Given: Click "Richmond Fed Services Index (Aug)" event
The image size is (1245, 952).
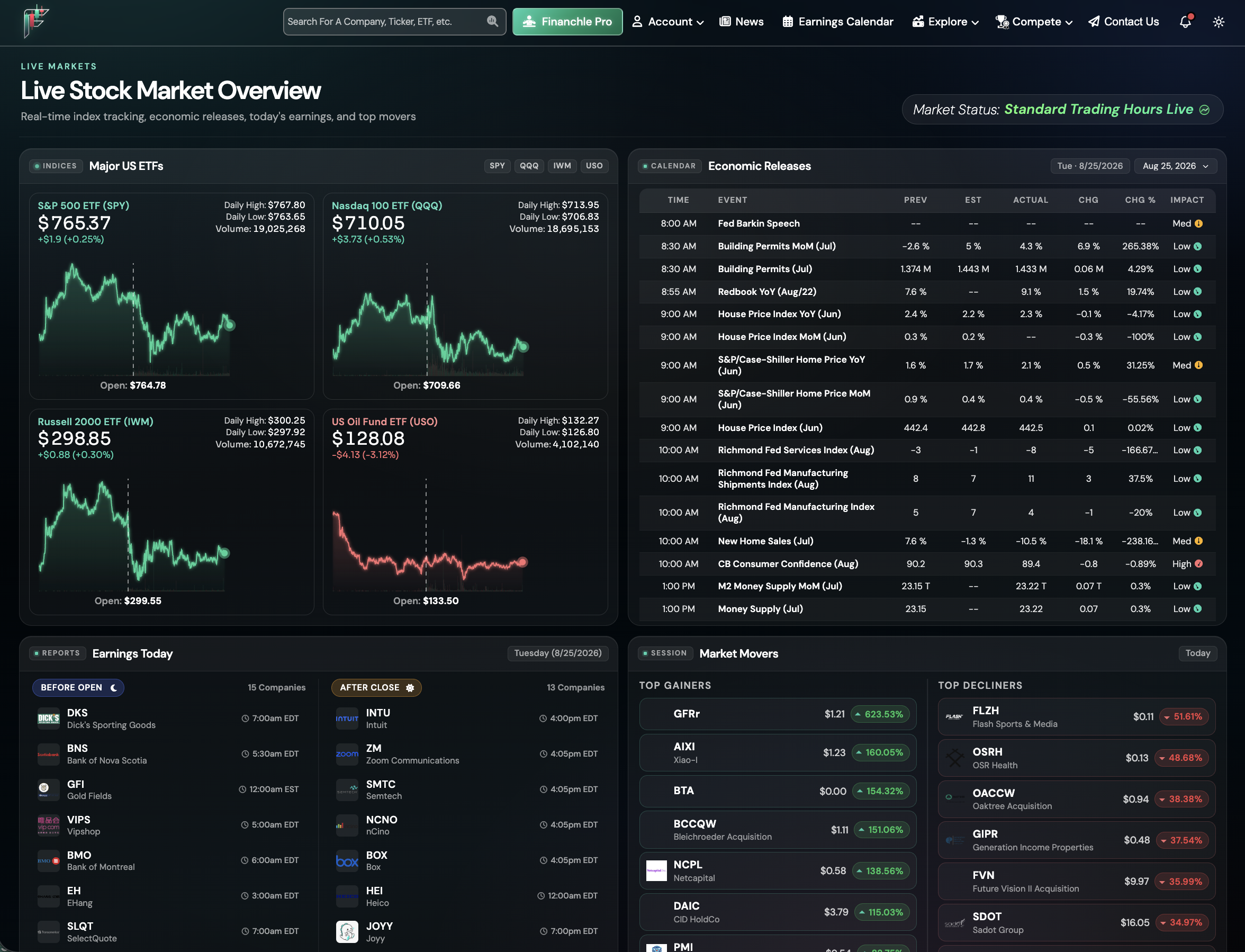Looking at the screenshot, I should point(796,450).
